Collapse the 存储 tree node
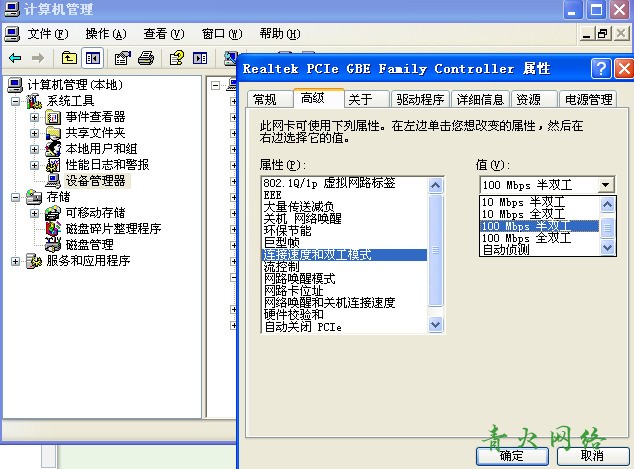Screen dimensions: 634x469 15,197
